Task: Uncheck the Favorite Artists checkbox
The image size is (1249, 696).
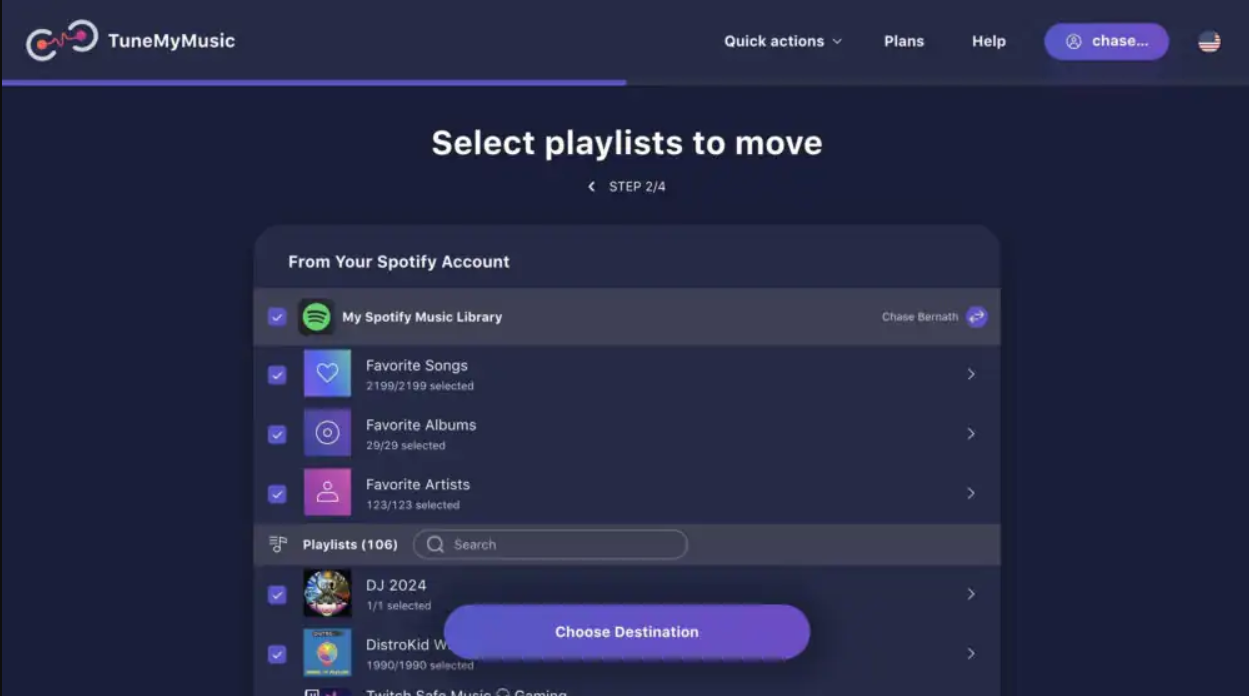Action: [x=277, y=494]
